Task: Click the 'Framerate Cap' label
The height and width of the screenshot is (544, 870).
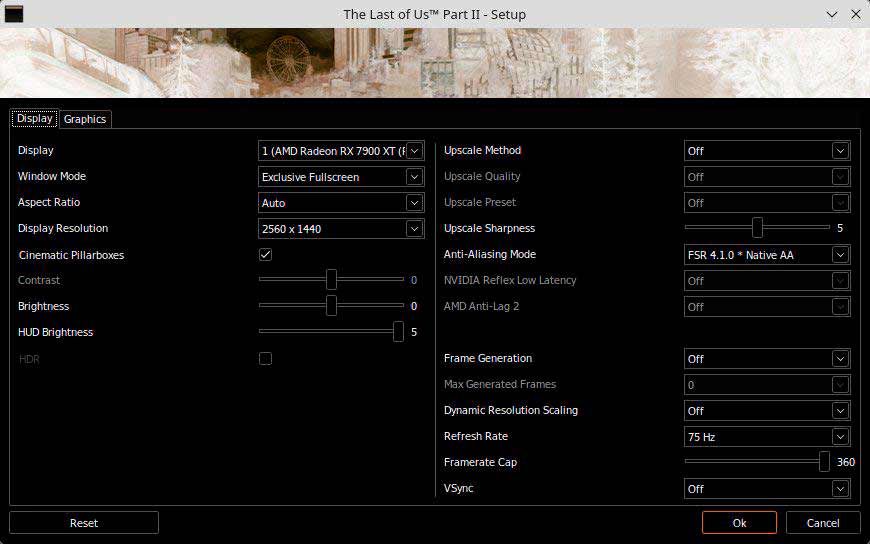Action: tap(480, 462)
